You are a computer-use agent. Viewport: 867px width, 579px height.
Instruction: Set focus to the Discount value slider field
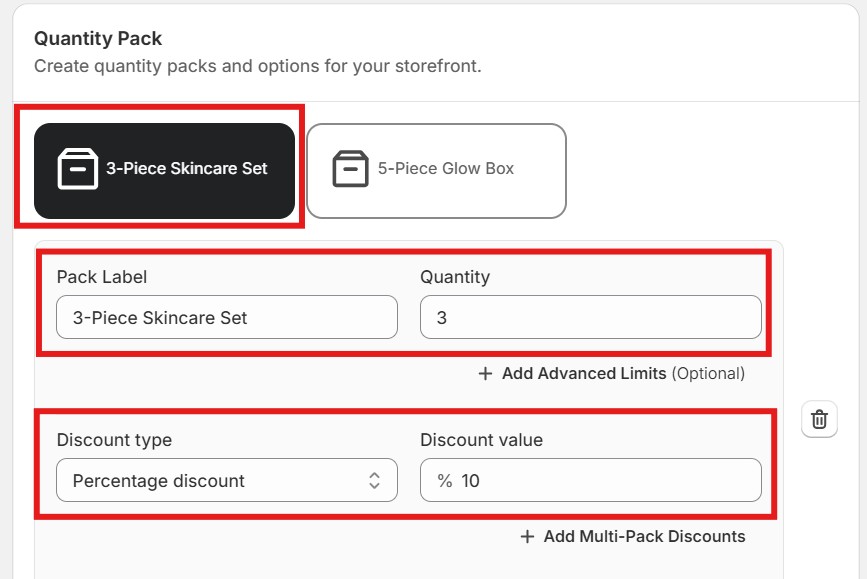tap(590, 480)
